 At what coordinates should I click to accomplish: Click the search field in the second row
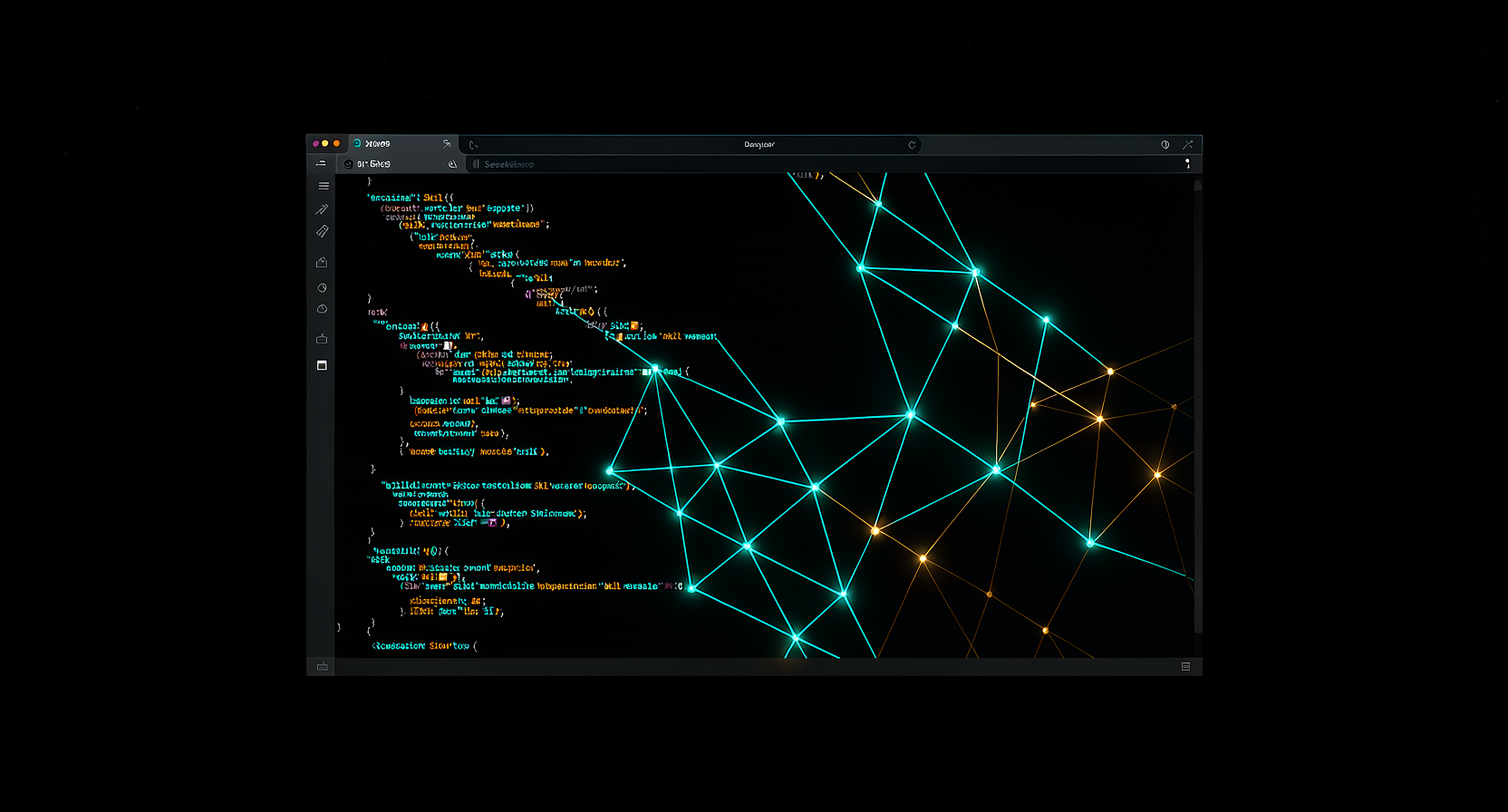634,164
